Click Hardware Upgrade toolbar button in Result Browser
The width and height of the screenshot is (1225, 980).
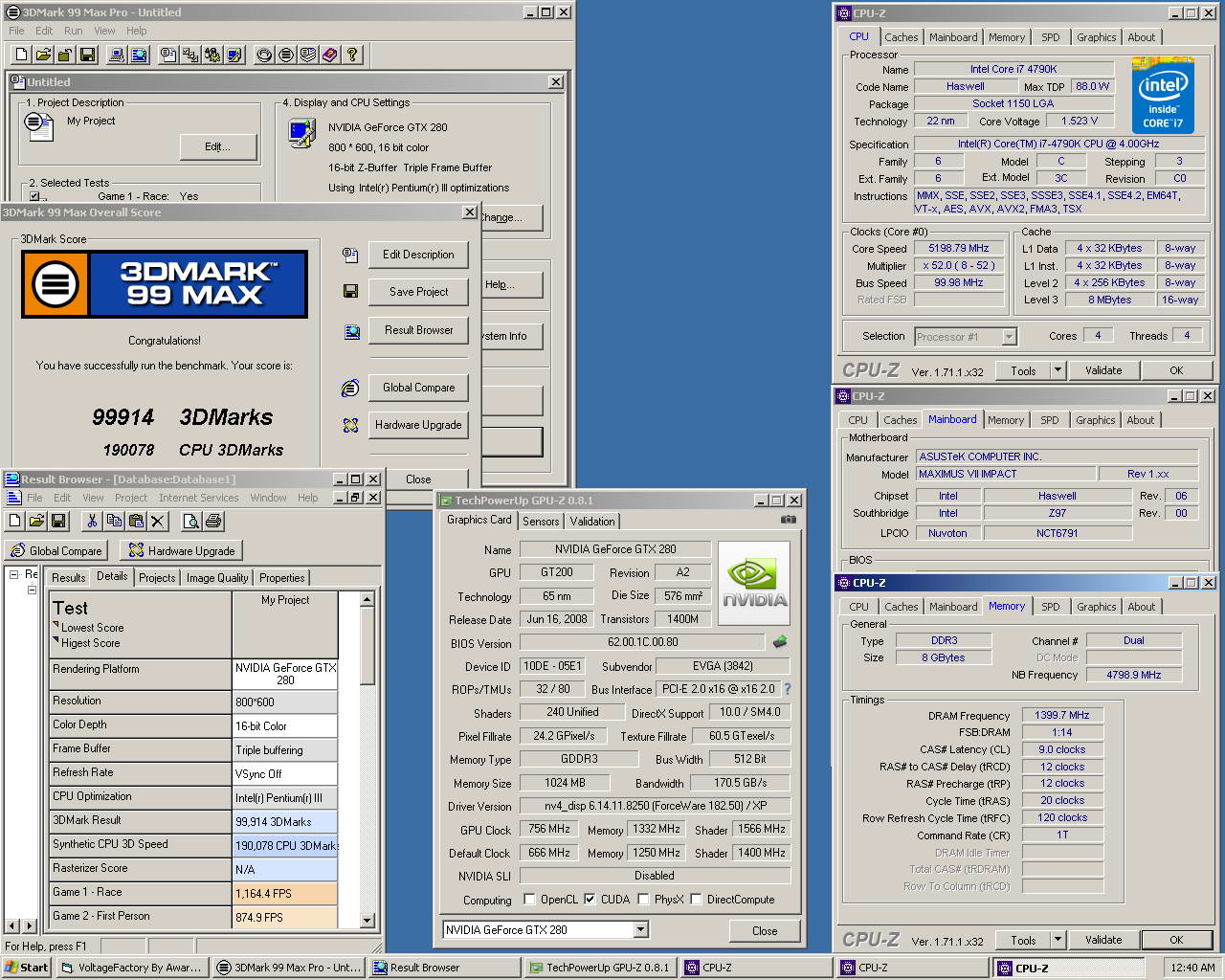tap(182, 550)
